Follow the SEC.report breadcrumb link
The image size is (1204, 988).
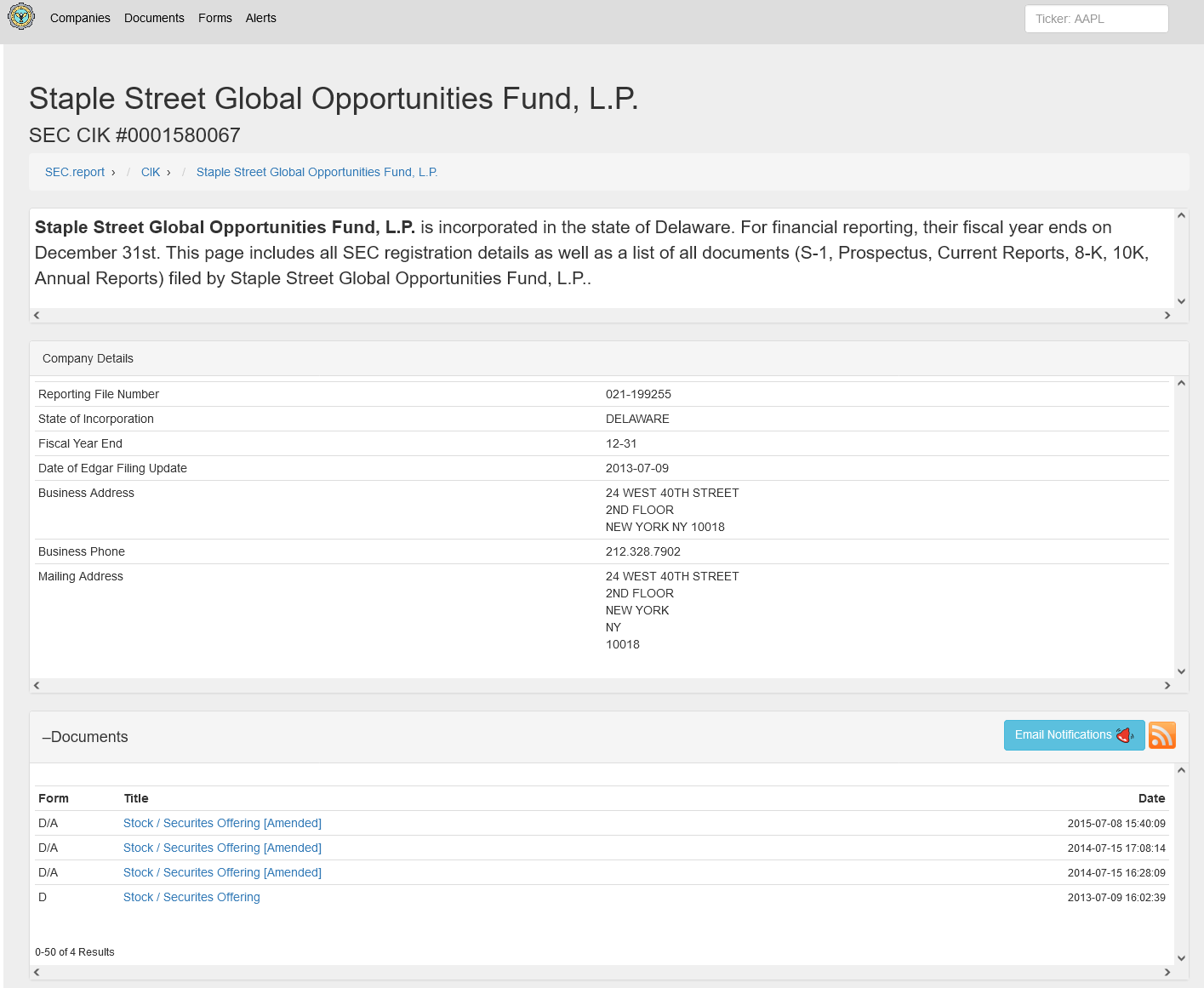pyautogui.click(x=75, y=172)
